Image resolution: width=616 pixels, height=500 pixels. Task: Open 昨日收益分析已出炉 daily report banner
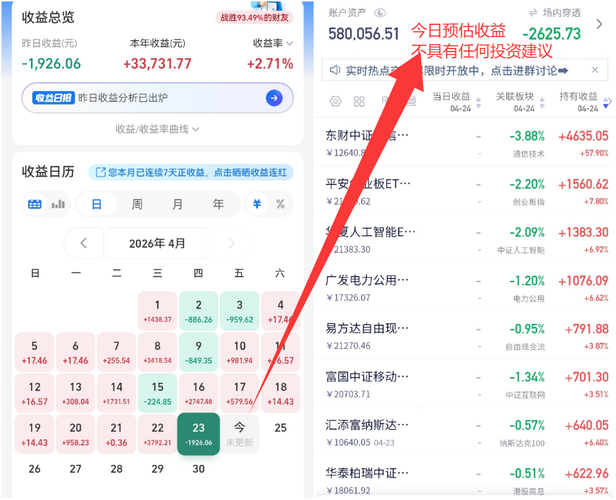[x=157, y=98]
